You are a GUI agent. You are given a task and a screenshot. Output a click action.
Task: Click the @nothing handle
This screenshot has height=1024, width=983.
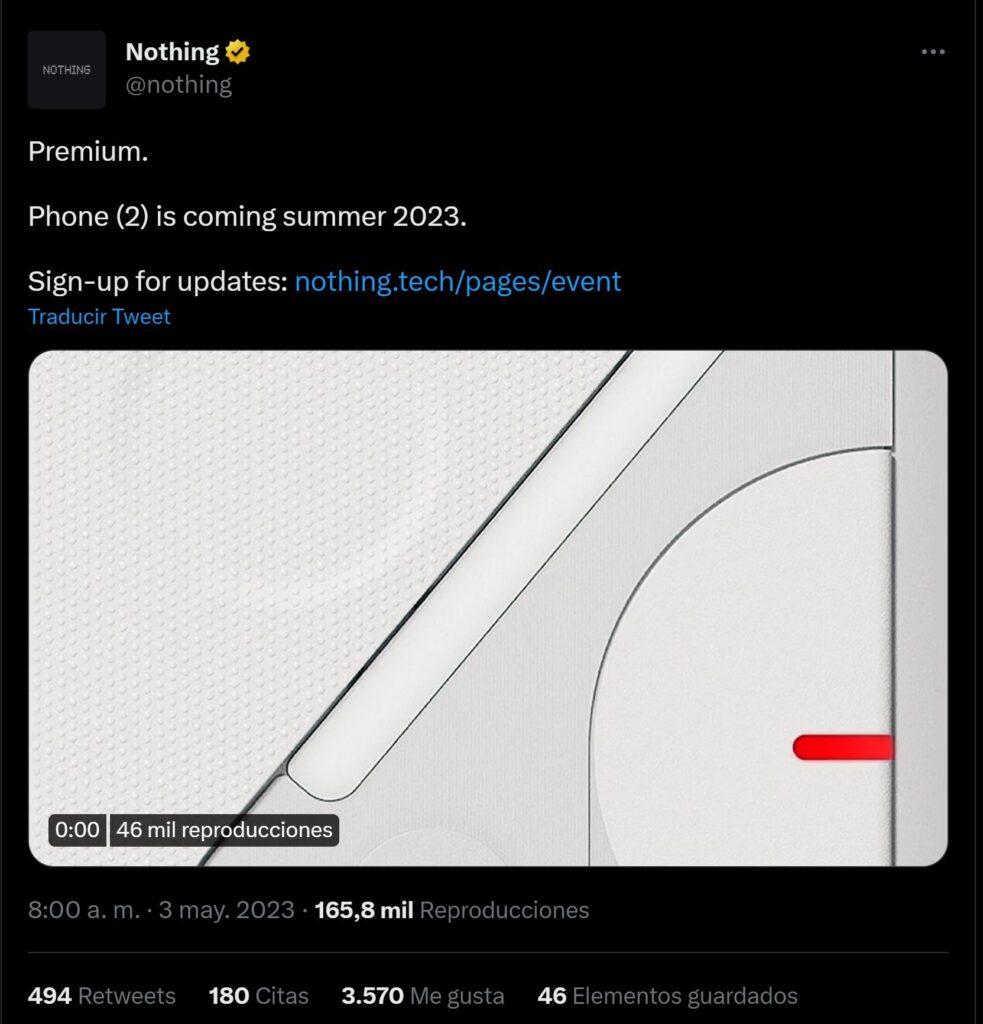click(x=178, y=85)
